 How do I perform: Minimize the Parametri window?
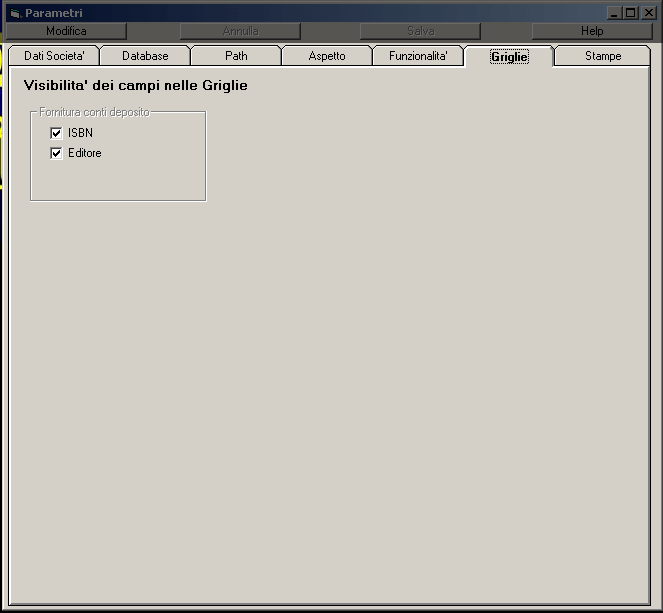pos(614,13)
